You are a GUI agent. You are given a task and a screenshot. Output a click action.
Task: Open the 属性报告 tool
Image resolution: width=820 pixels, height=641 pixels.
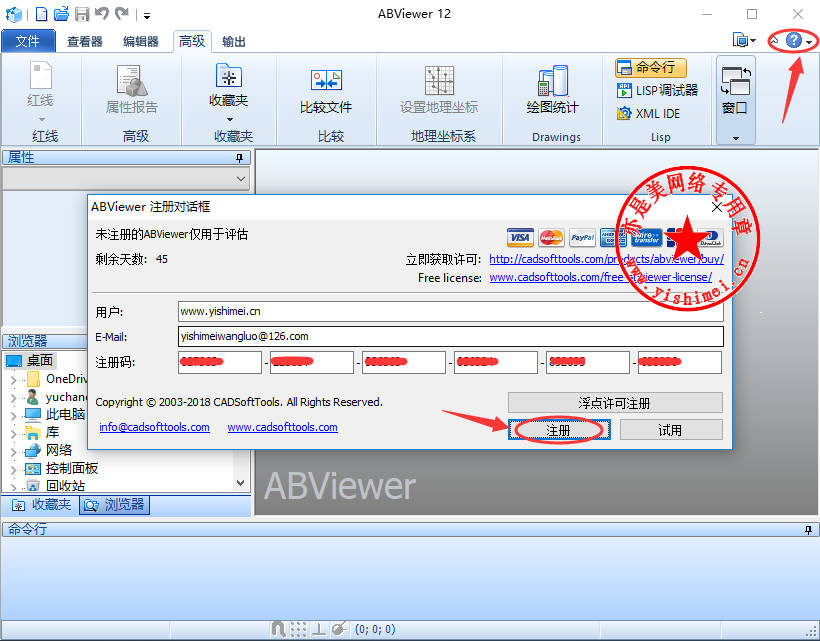pyautogui.click(x=132, y=89)
